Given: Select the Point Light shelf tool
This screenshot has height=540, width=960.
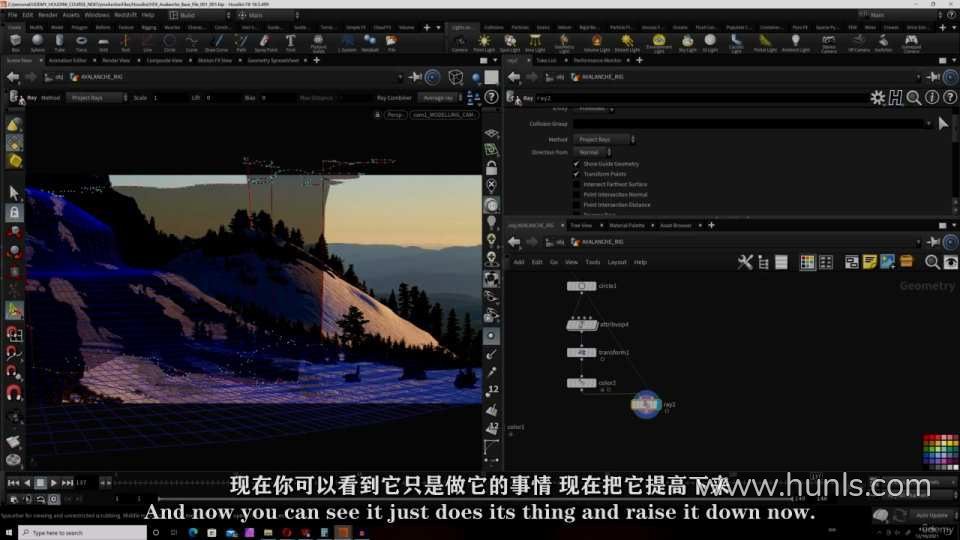Looking at the screenshot, I should pyautogui.click(x=484, y=42).
